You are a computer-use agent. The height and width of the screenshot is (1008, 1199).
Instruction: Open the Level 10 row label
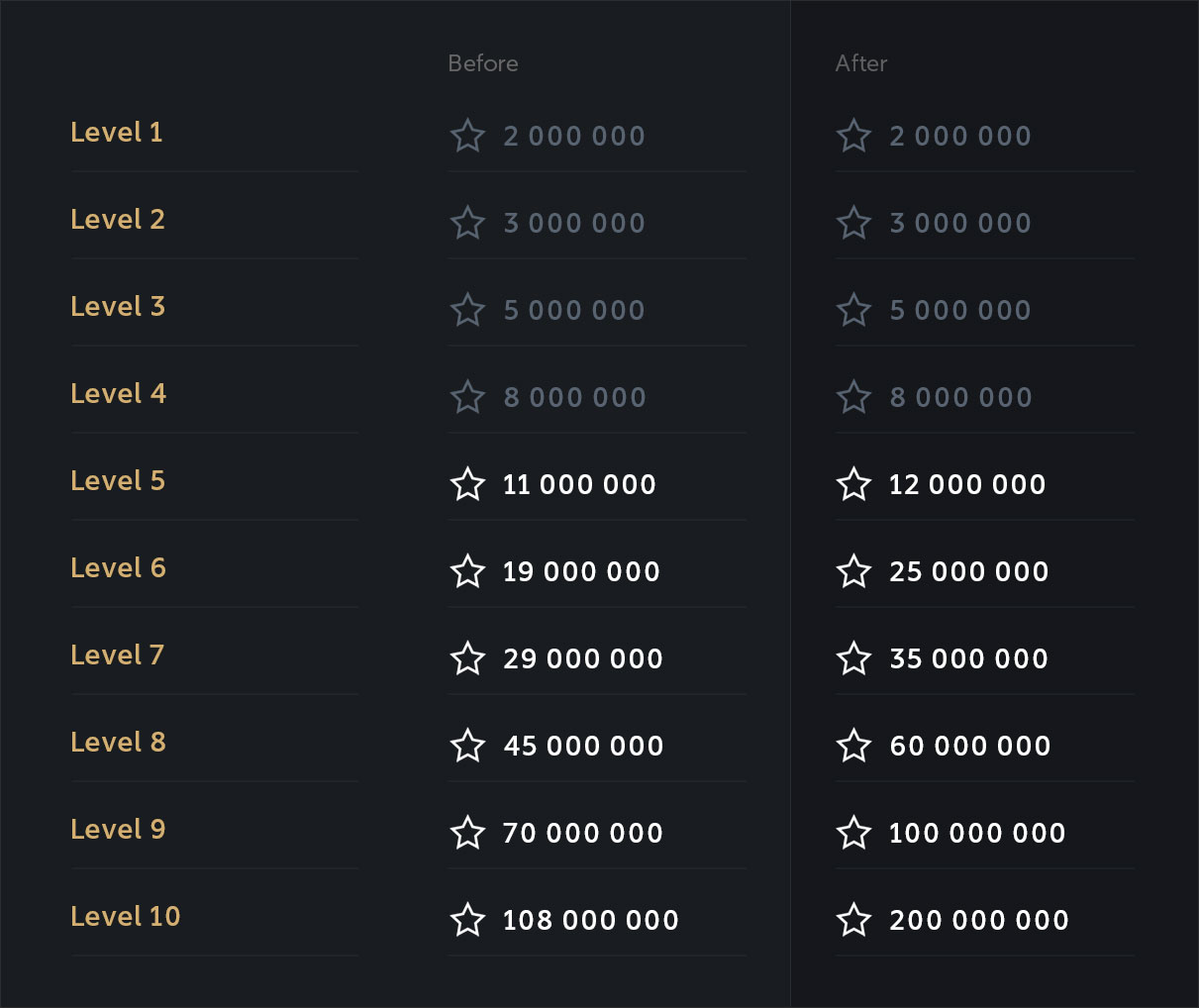[x=126, y=917]
